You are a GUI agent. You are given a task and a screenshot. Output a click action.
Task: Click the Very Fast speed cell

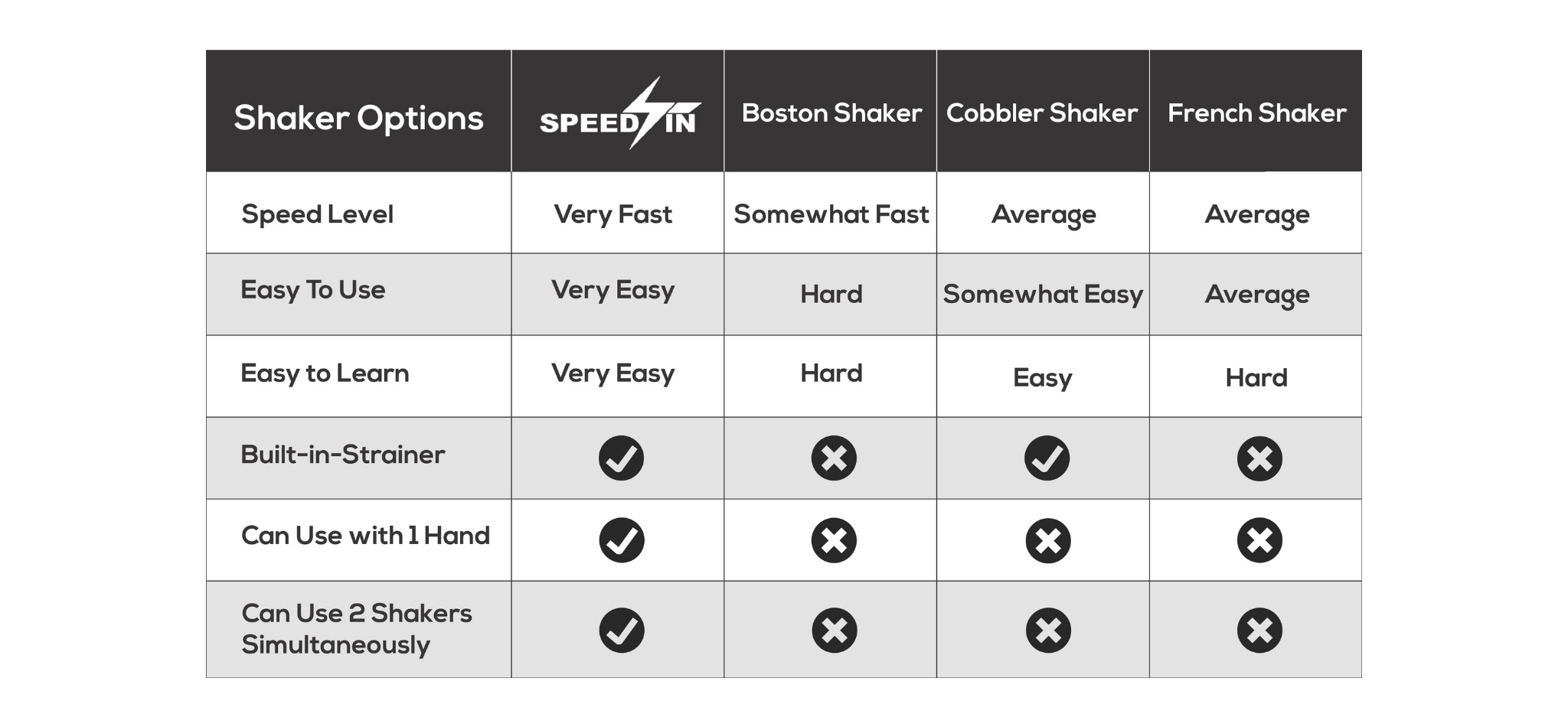point(612,214)
